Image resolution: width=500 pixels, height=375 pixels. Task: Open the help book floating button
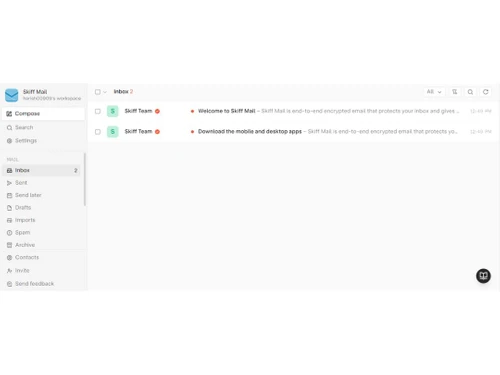483,276
